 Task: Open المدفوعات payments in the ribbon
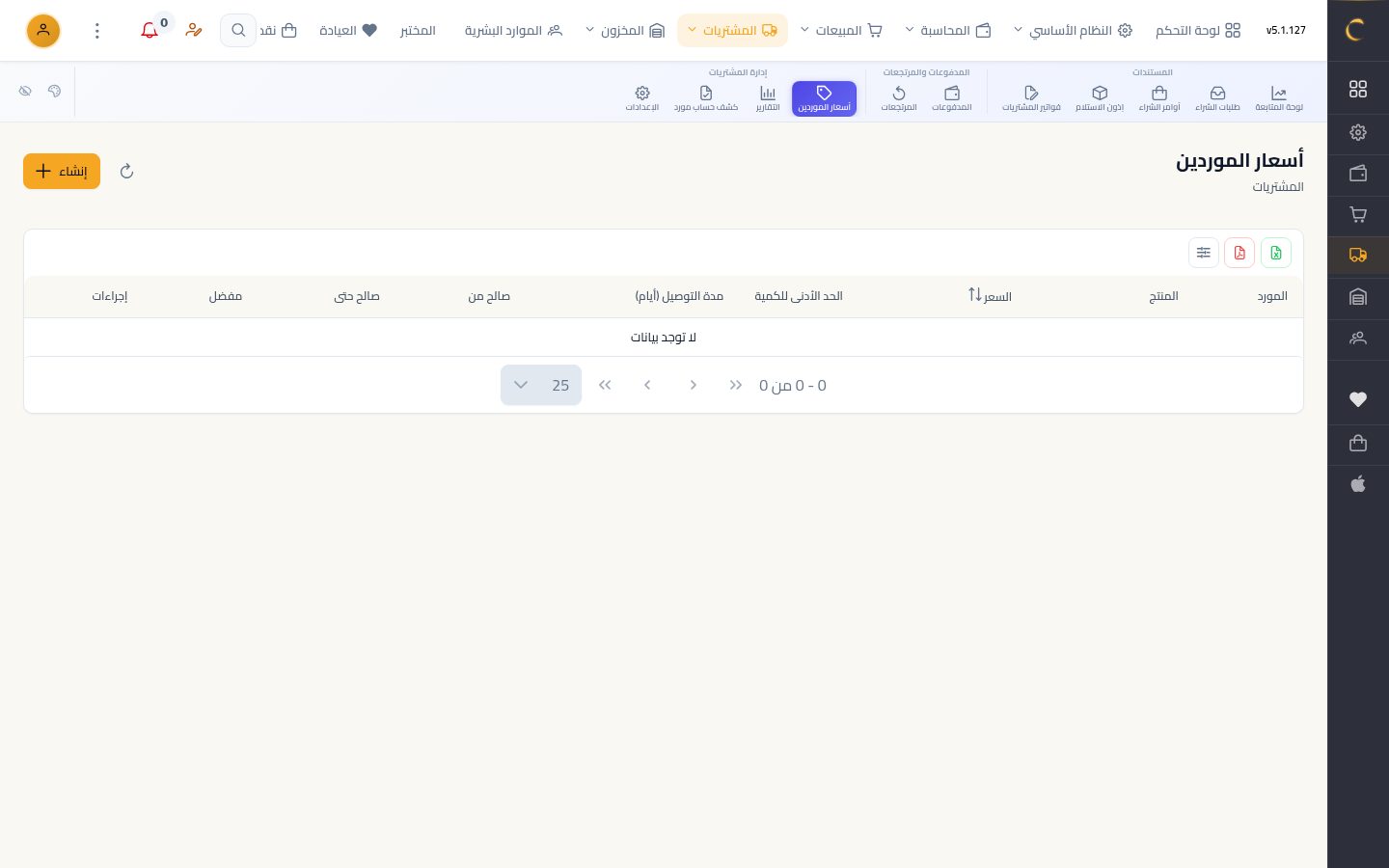952,98
